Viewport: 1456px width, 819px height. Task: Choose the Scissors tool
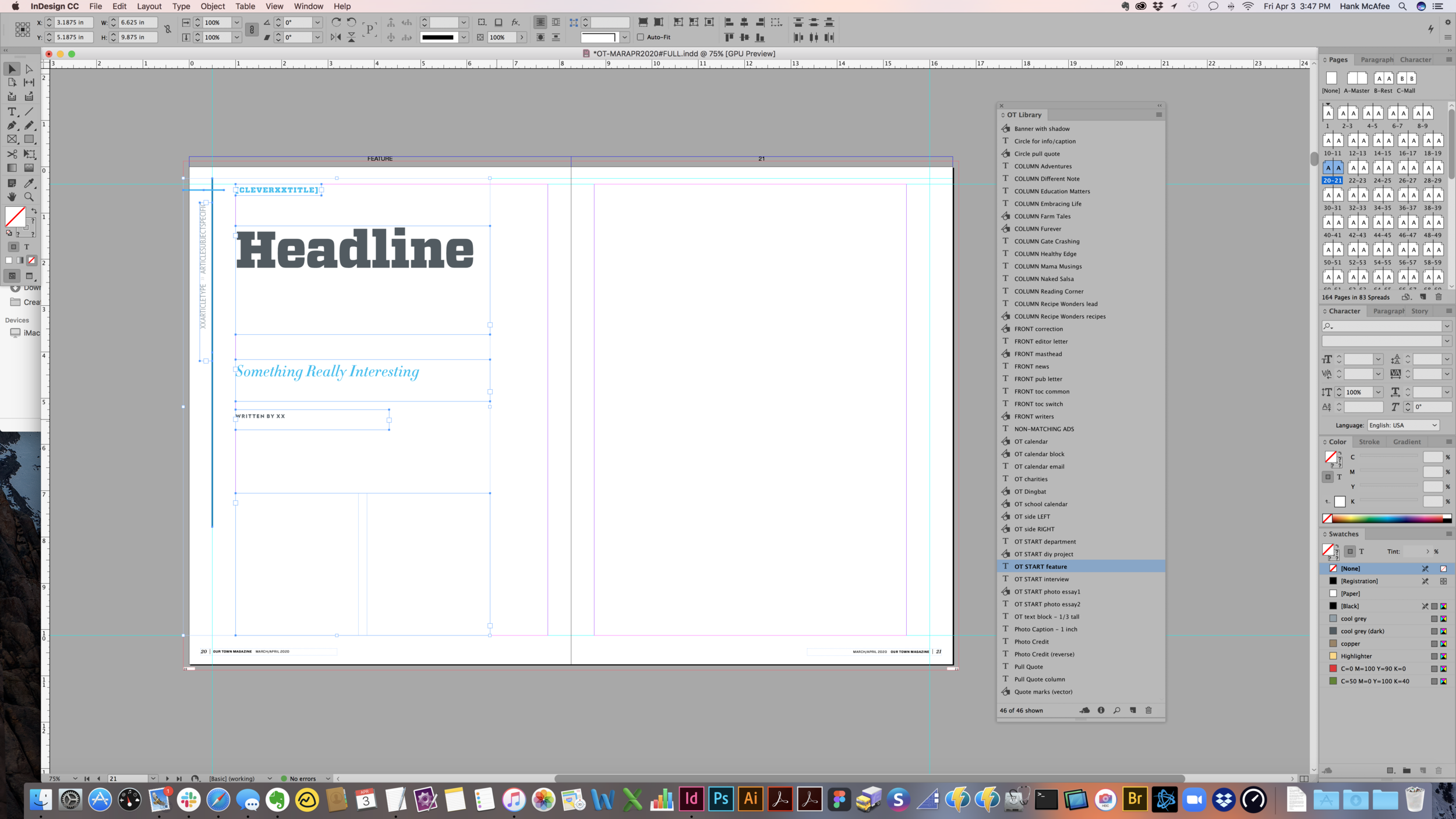coord(12,154)
